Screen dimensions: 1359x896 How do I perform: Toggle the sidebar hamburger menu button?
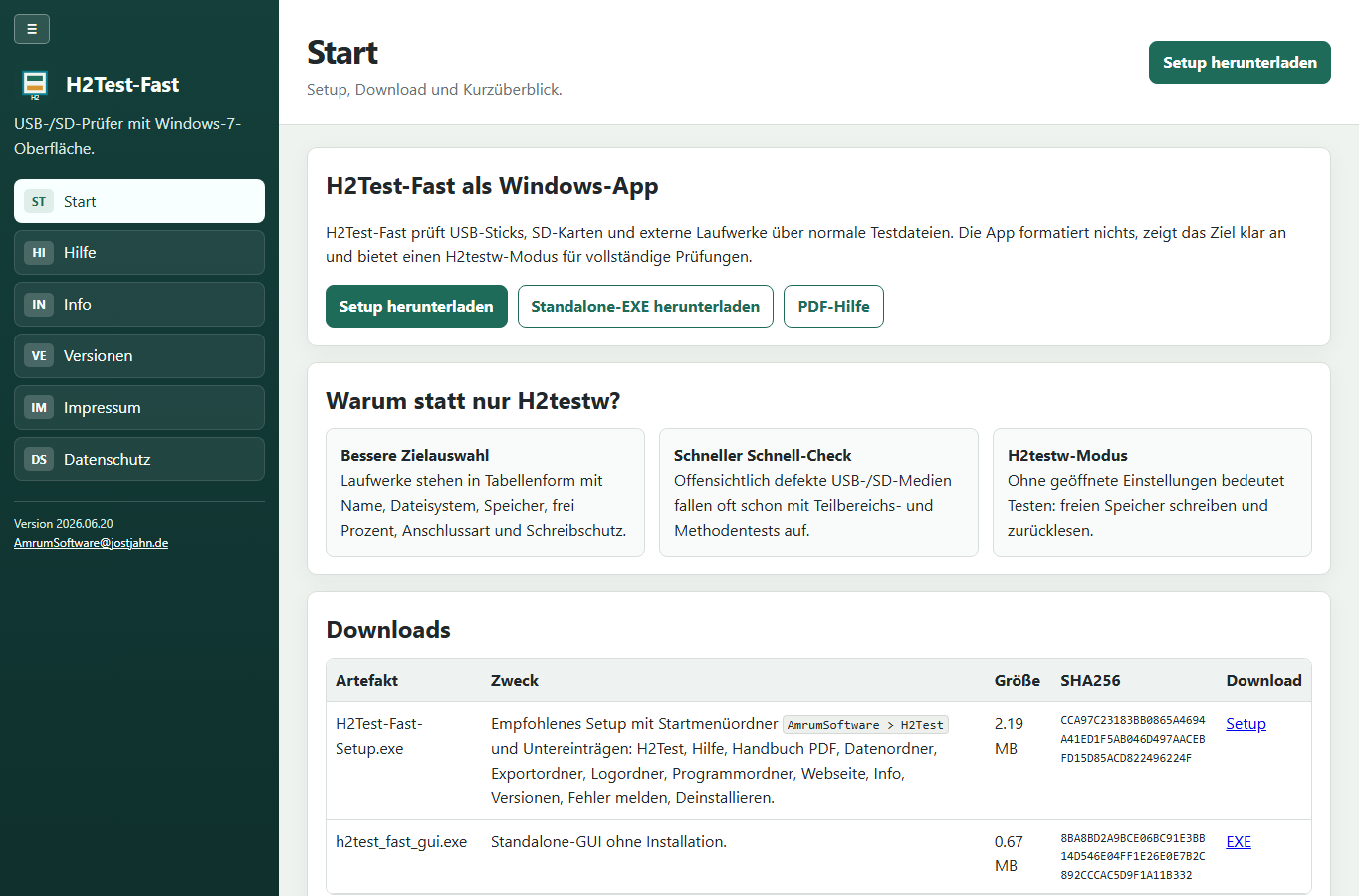click(x=32, y=29)
